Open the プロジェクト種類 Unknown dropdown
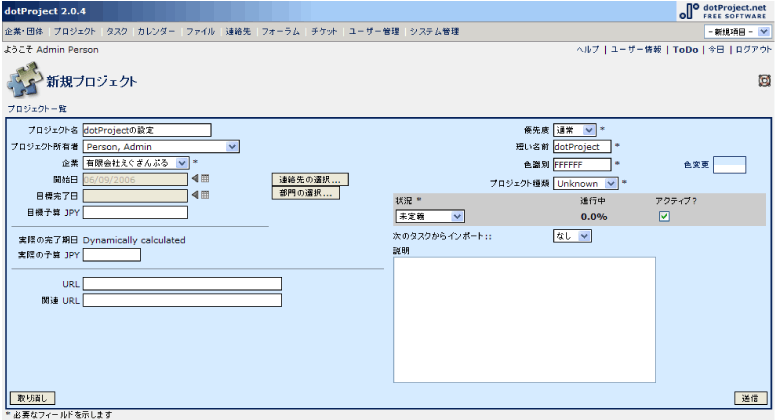 (x=585, y=184)
